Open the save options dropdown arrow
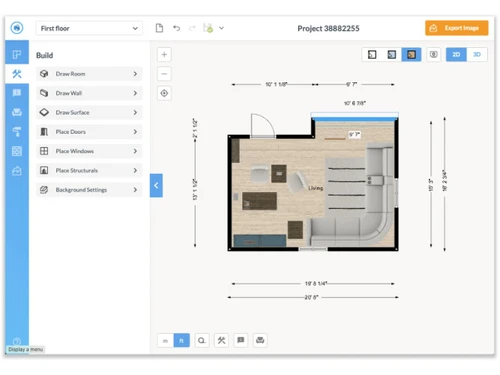 click(221, 28)
